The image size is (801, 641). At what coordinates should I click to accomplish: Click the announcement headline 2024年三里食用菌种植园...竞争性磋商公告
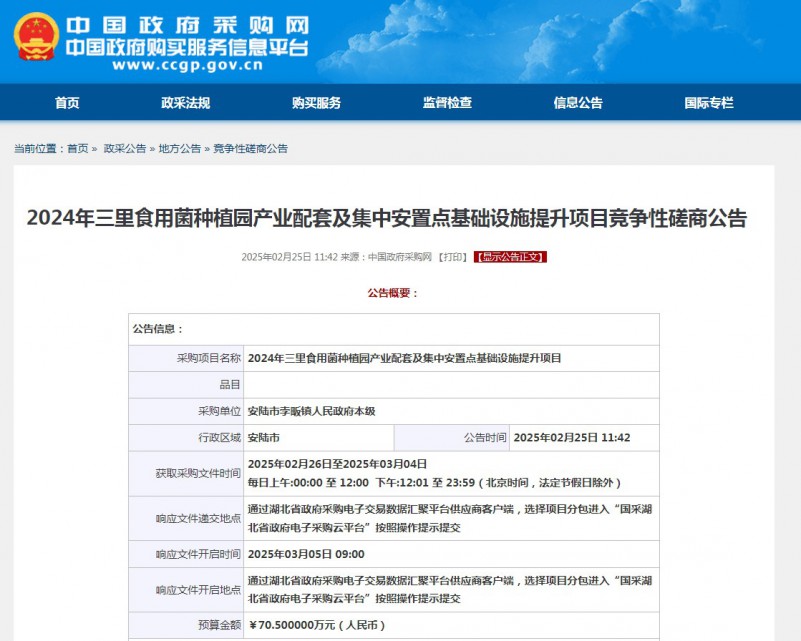(x=387, y=218)
